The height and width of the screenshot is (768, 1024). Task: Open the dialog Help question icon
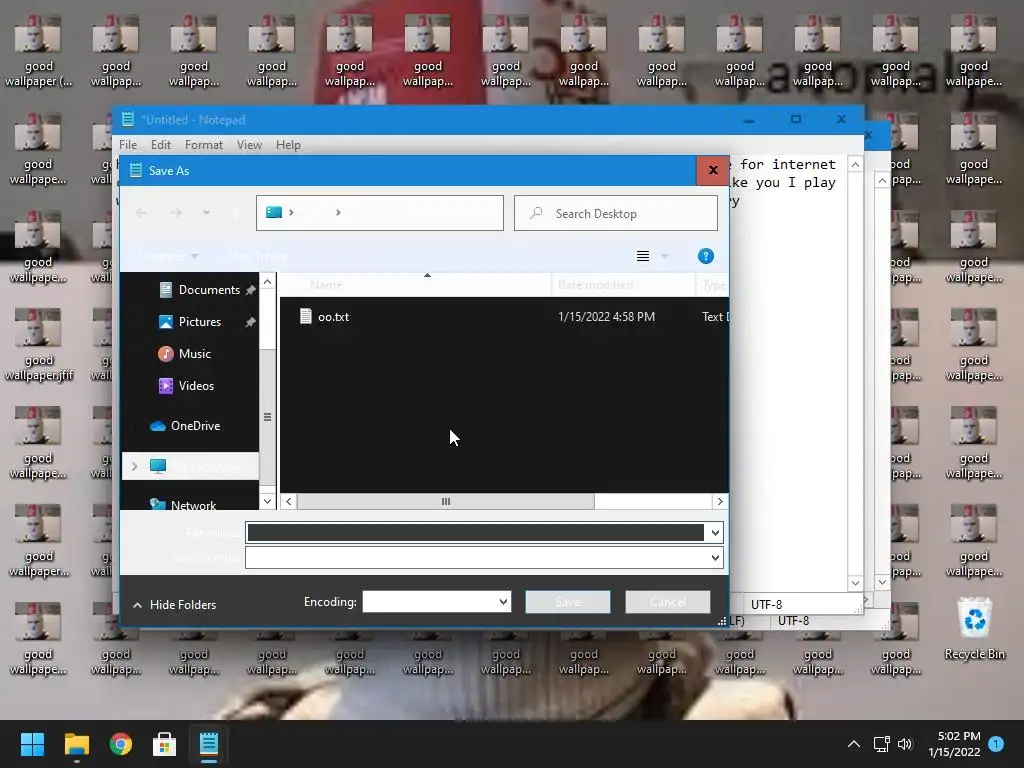point(705,256)
